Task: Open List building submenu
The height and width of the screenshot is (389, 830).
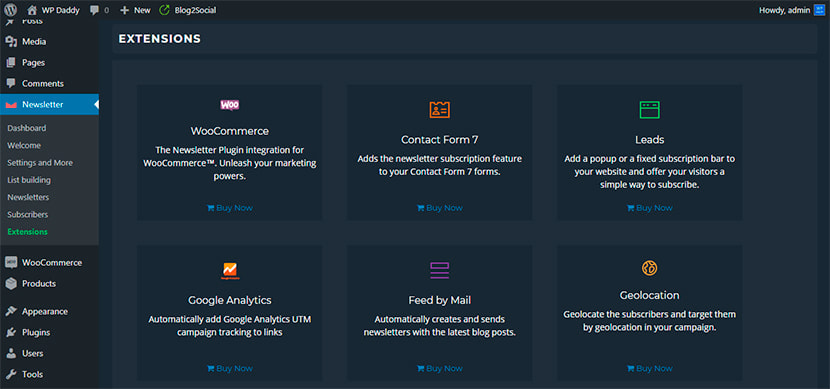Action: [x=29, y=180]
